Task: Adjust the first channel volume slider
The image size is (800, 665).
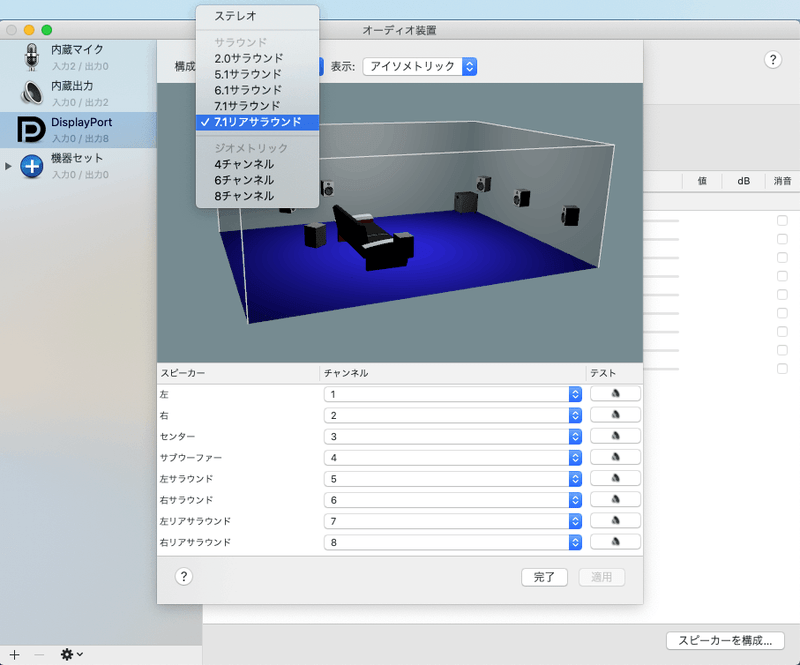Action: (x=661, y=220)
